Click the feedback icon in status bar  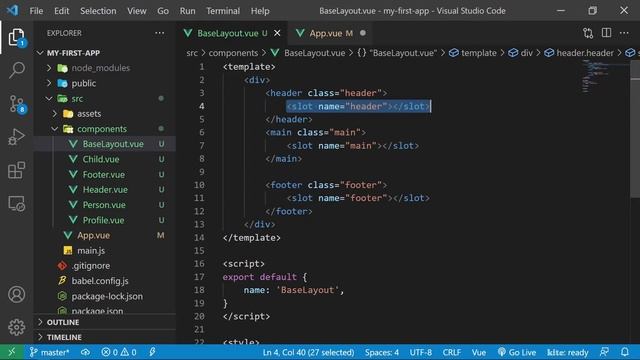[604, 352]
